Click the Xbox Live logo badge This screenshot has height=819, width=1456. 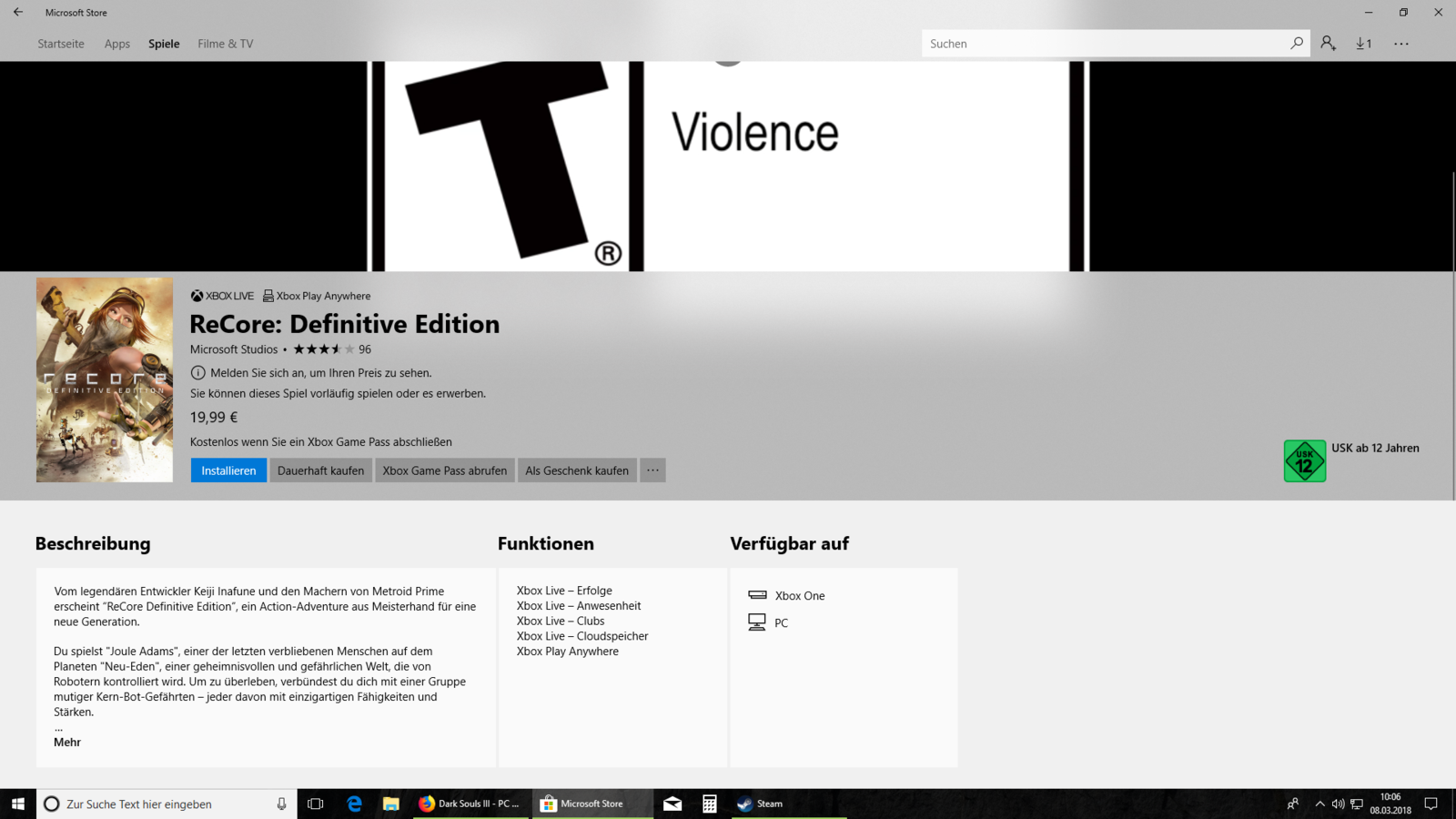pyautogui.click(x=222, y=296)
